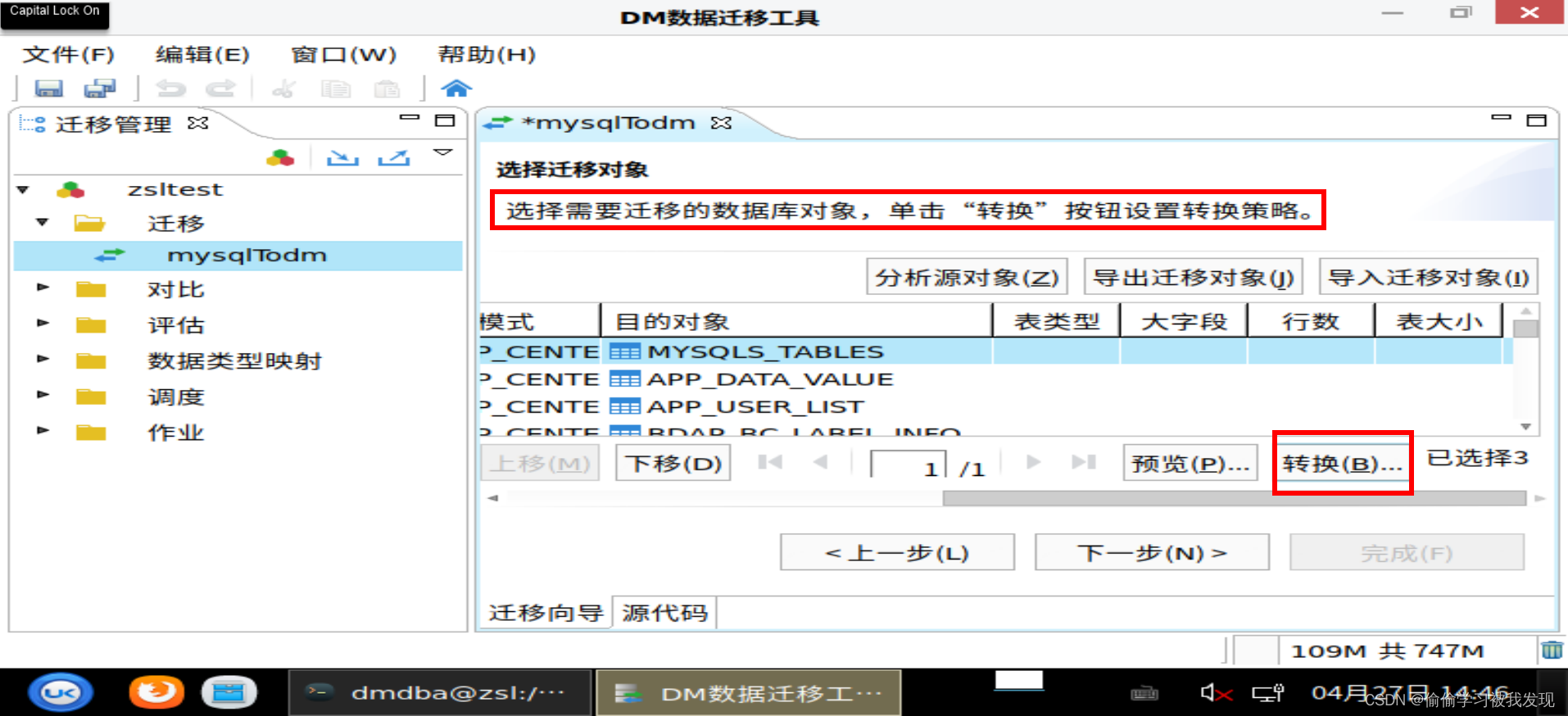1568x716 pixels.
Task: Click the Save All toolbar icon
Action: (x=100, y=88)
